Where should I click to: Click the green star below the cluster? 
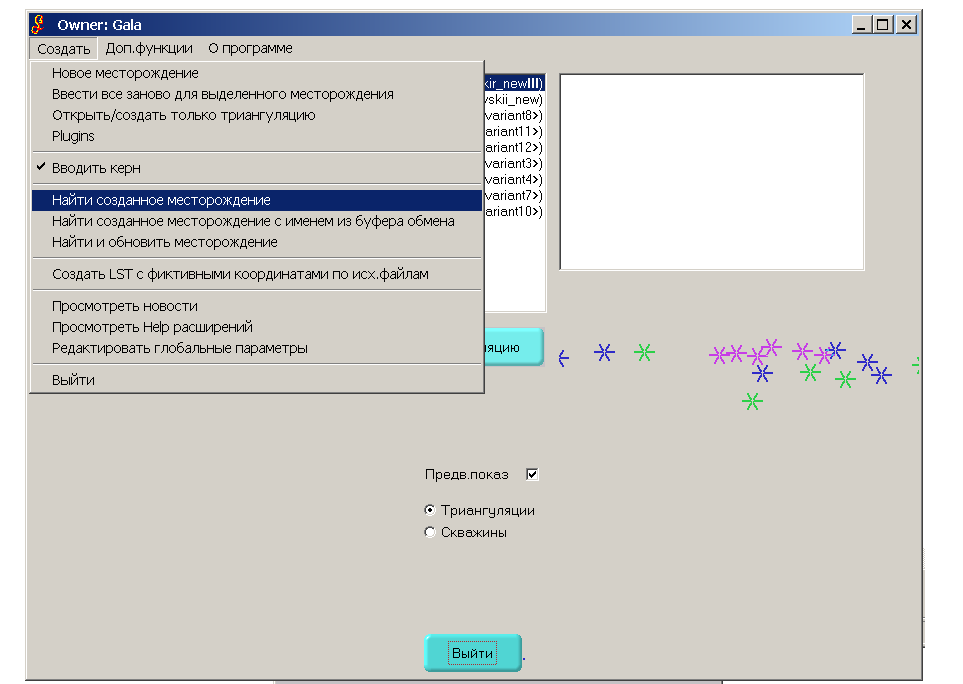point(752,402)
